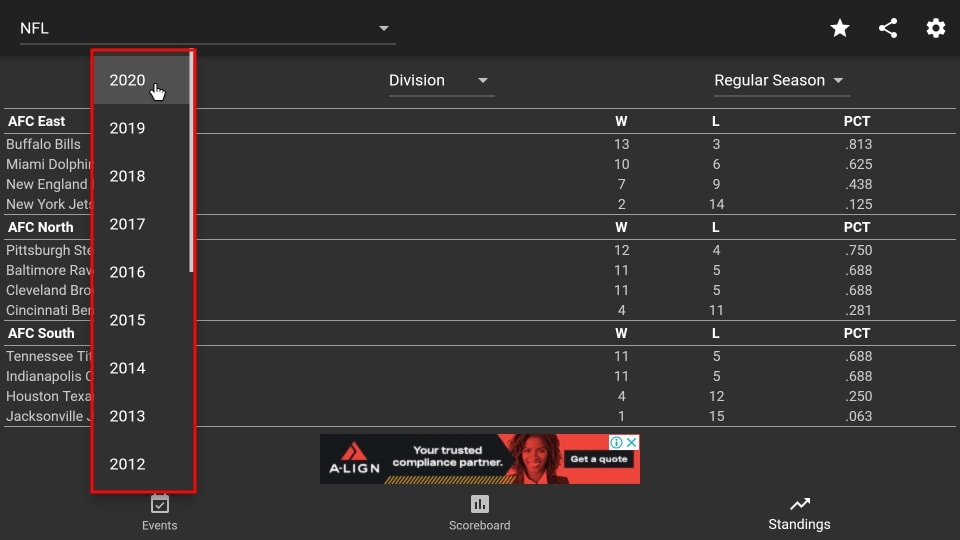
Task: Click the year list scrollbar
Action: [x=192, y=162]
